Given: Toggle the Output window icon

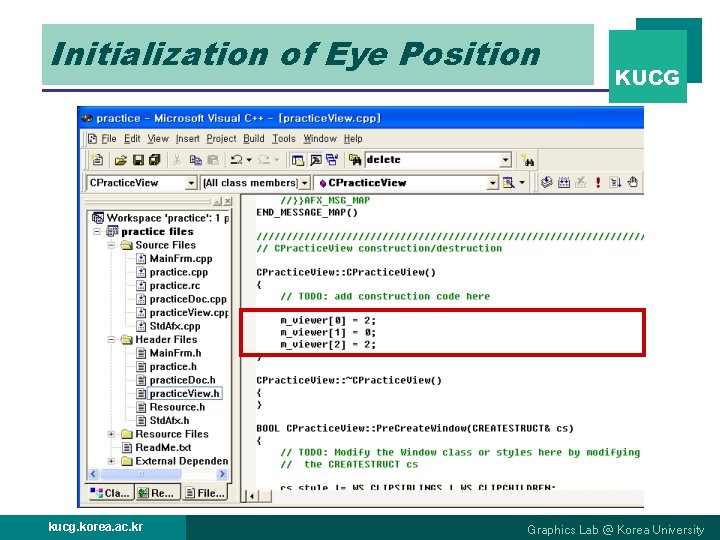Looking at the screenshot, I should point(315,160).
